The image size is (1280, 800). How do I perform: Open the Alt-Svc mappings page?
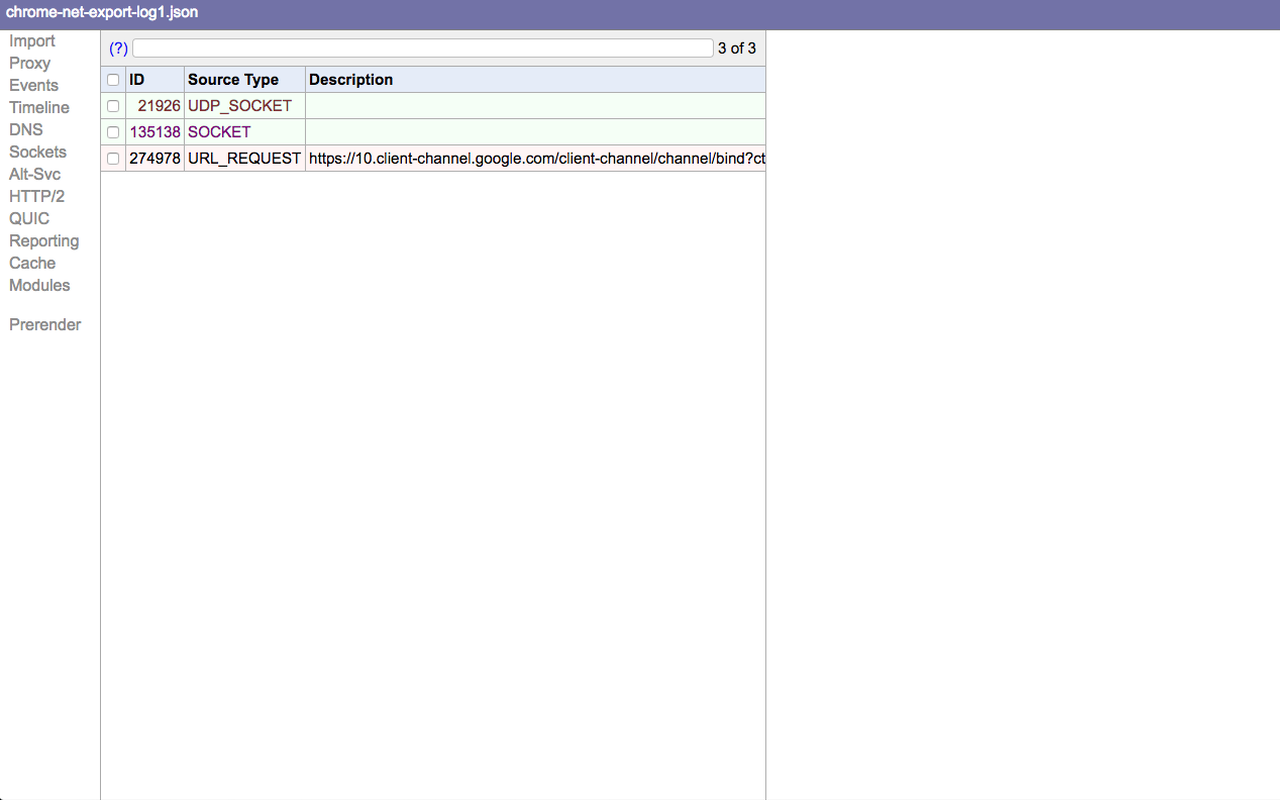click(35, 173)
